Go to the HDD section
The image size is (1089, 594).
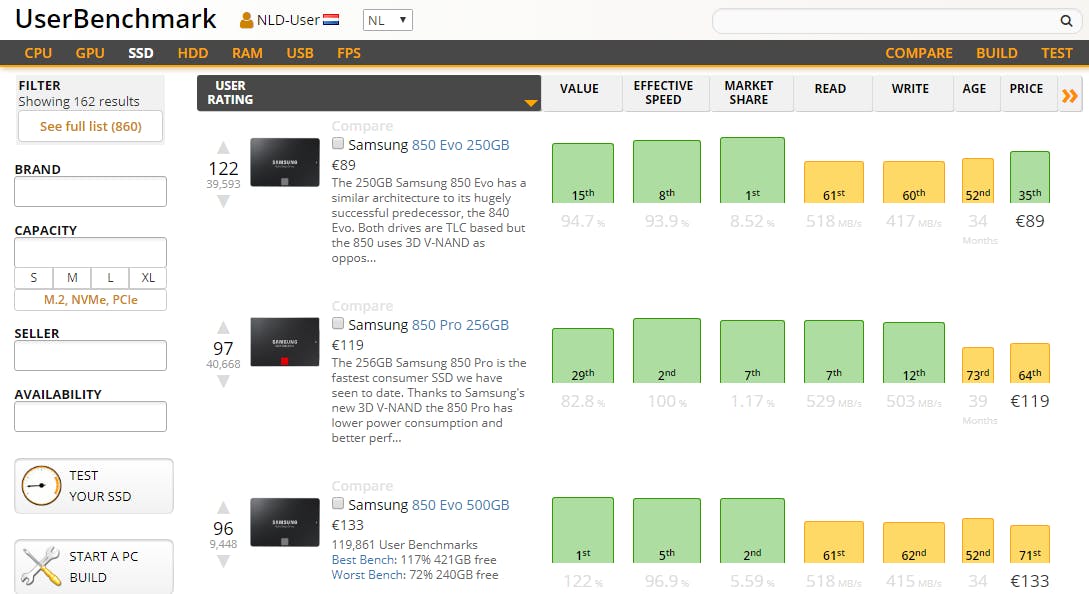point(192,53)
